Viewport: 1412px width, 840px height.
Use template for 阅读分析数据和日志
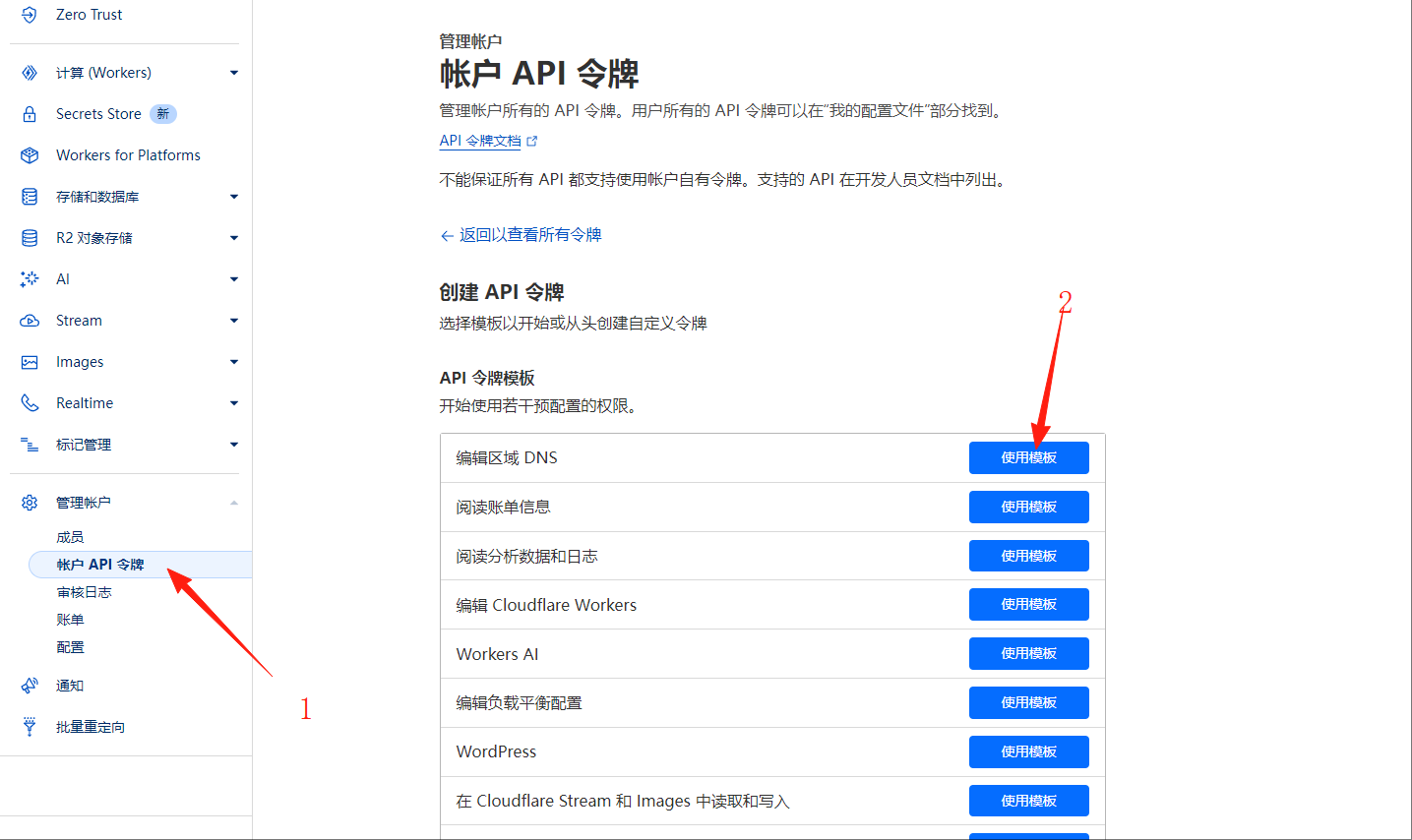1029,556
